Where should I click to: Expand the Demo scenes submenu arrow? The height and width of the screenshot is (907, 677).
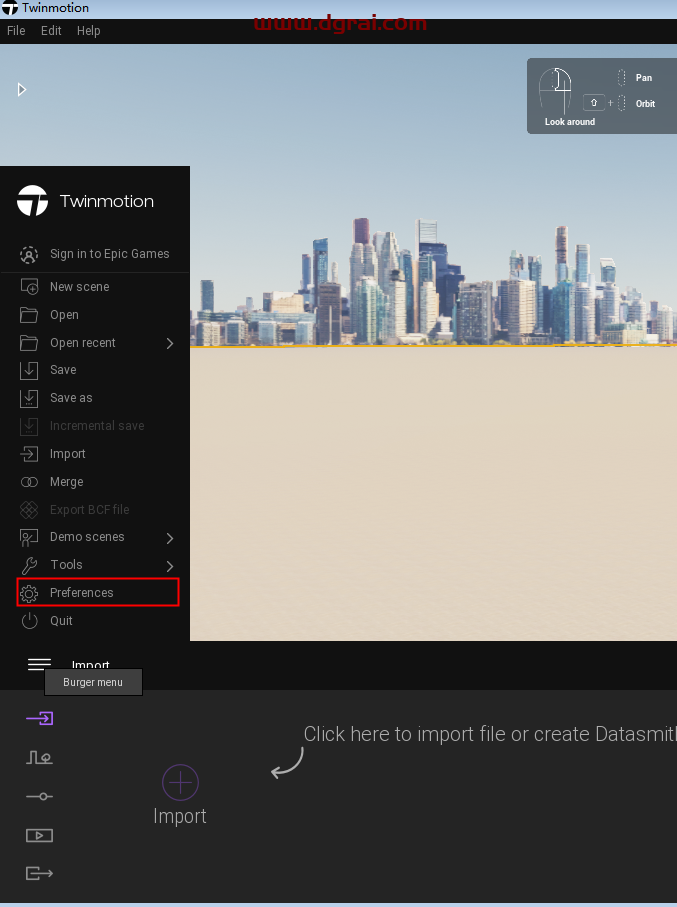[170, 538]
